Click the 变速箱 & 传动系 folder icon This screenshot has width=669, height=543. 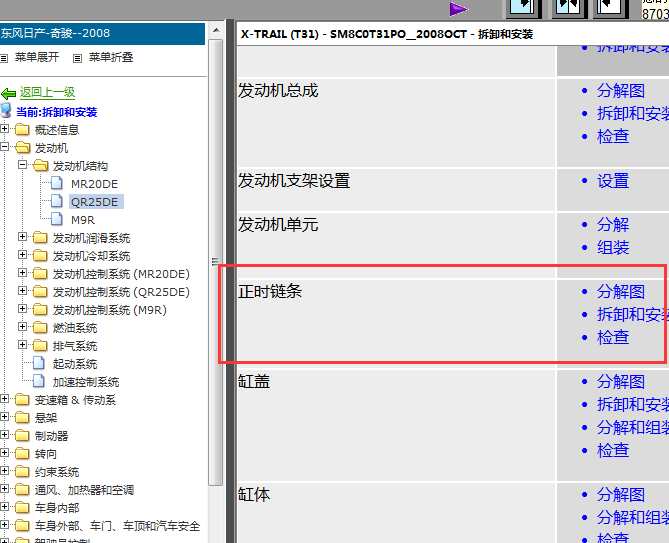tap(22, 400)
